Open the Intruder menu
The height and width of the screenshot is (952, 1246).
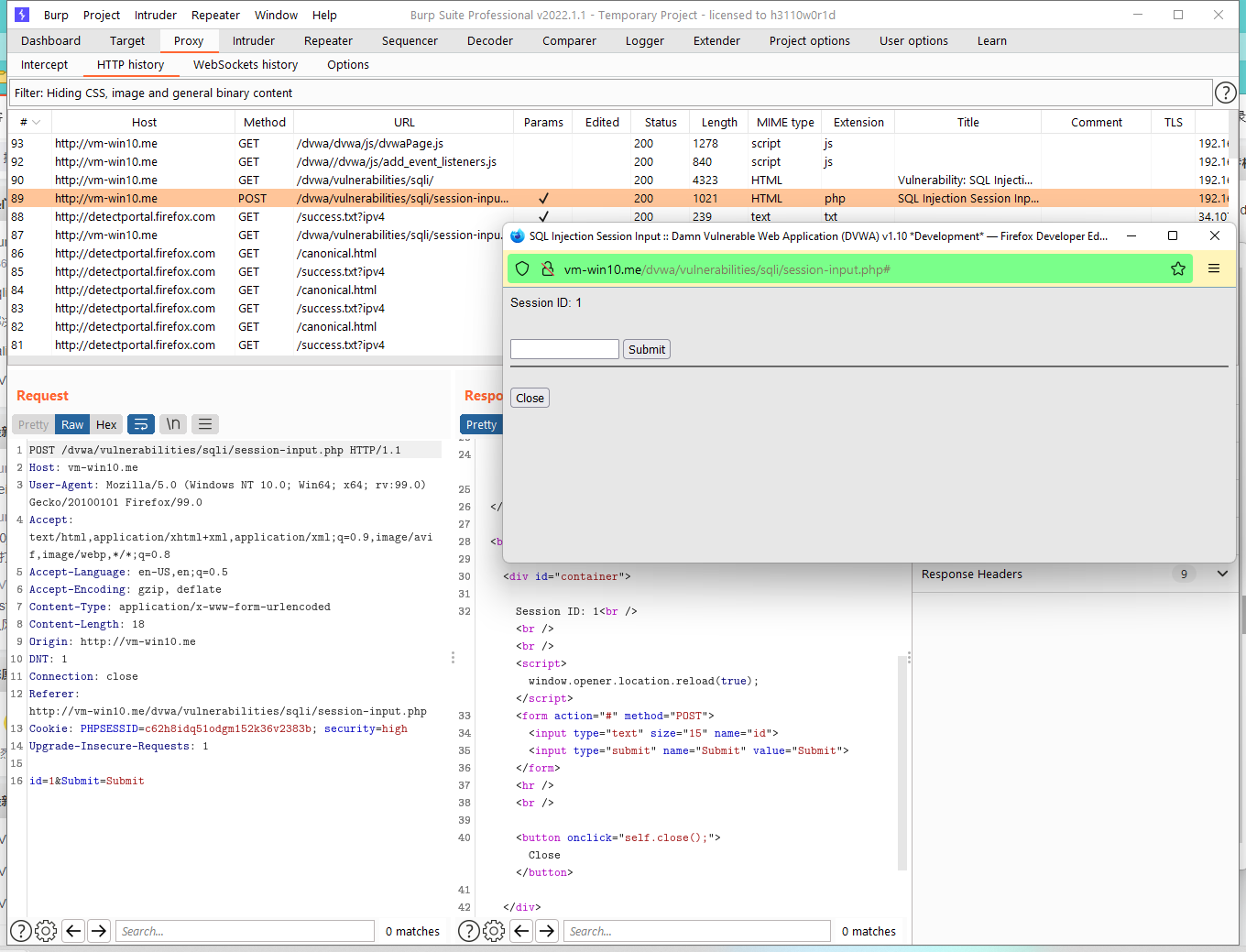pyautogui.click(x=156, y=15)
